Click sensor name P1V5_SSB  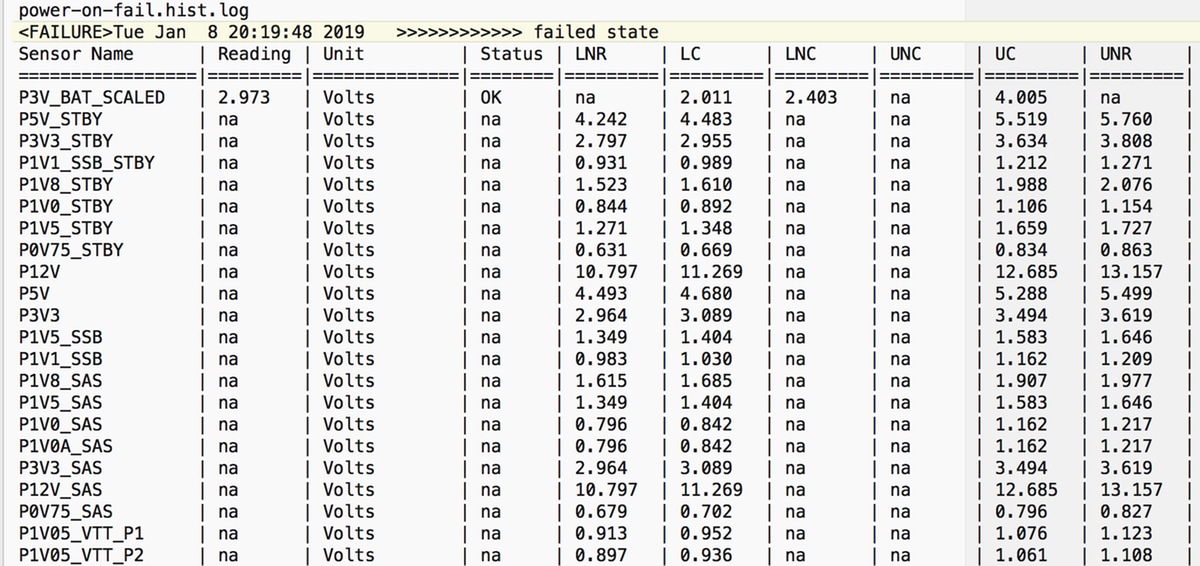60,337
